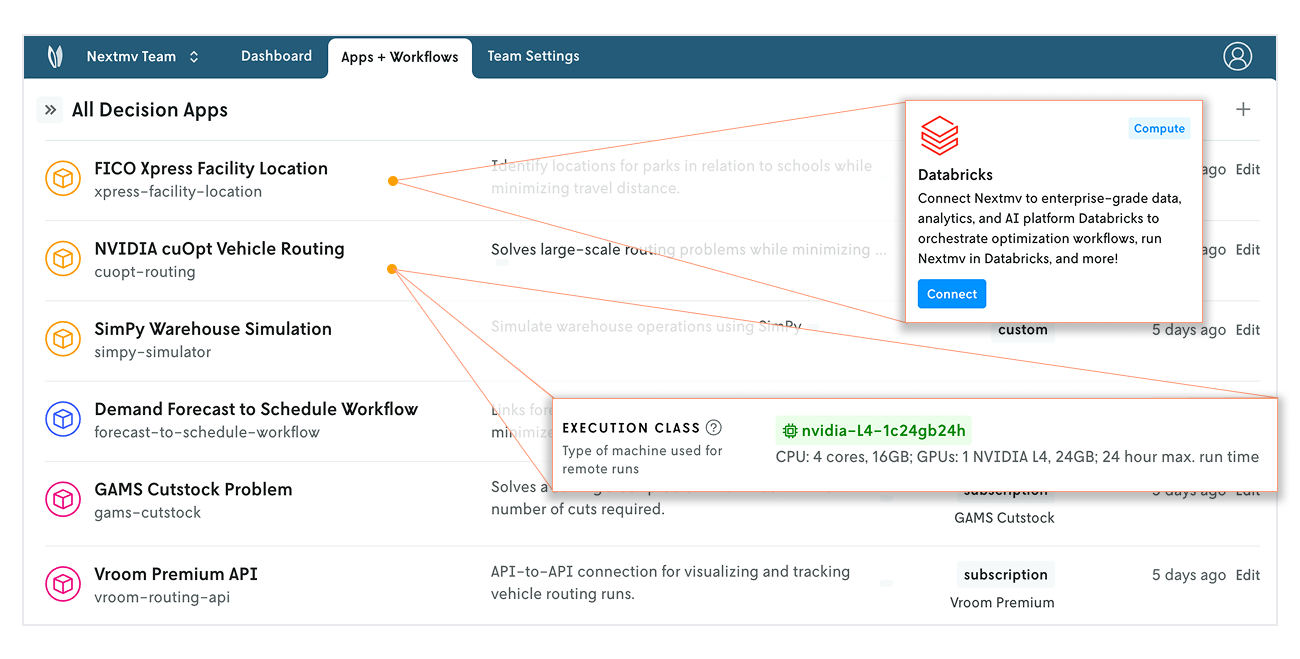This screenshot has width=1300, height=659.
Task: Open Demand Forecast to Schedule Workflow
Action: tap(256, 408)
